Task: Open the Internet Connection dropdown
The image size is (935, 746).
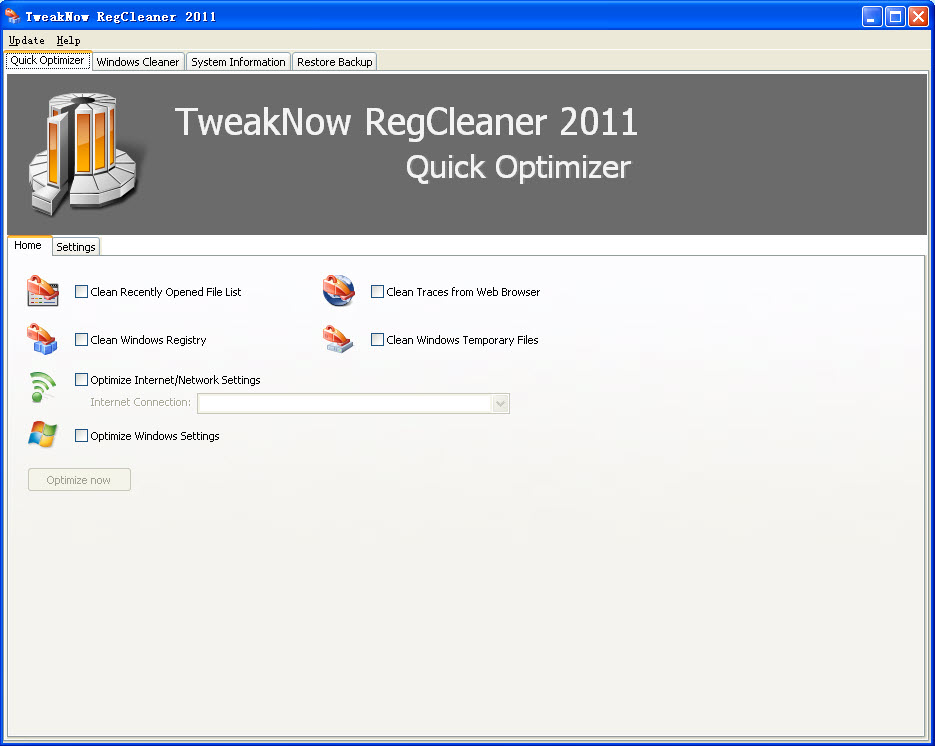Action: 500,403
